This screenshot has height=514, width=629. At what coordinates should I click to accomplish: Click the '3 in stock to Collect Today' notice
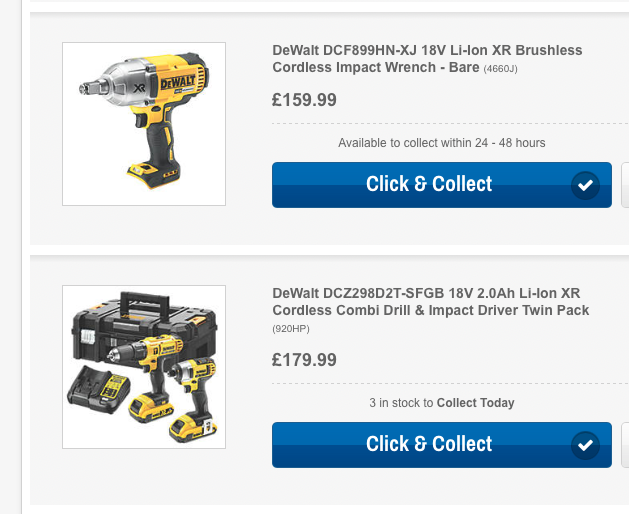pyautogui.click(x=442, y=403)
